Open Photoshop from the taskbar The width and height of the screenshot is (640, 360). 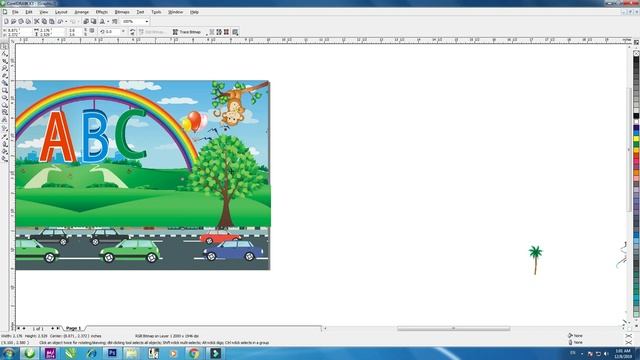click(x=111, y=353)
